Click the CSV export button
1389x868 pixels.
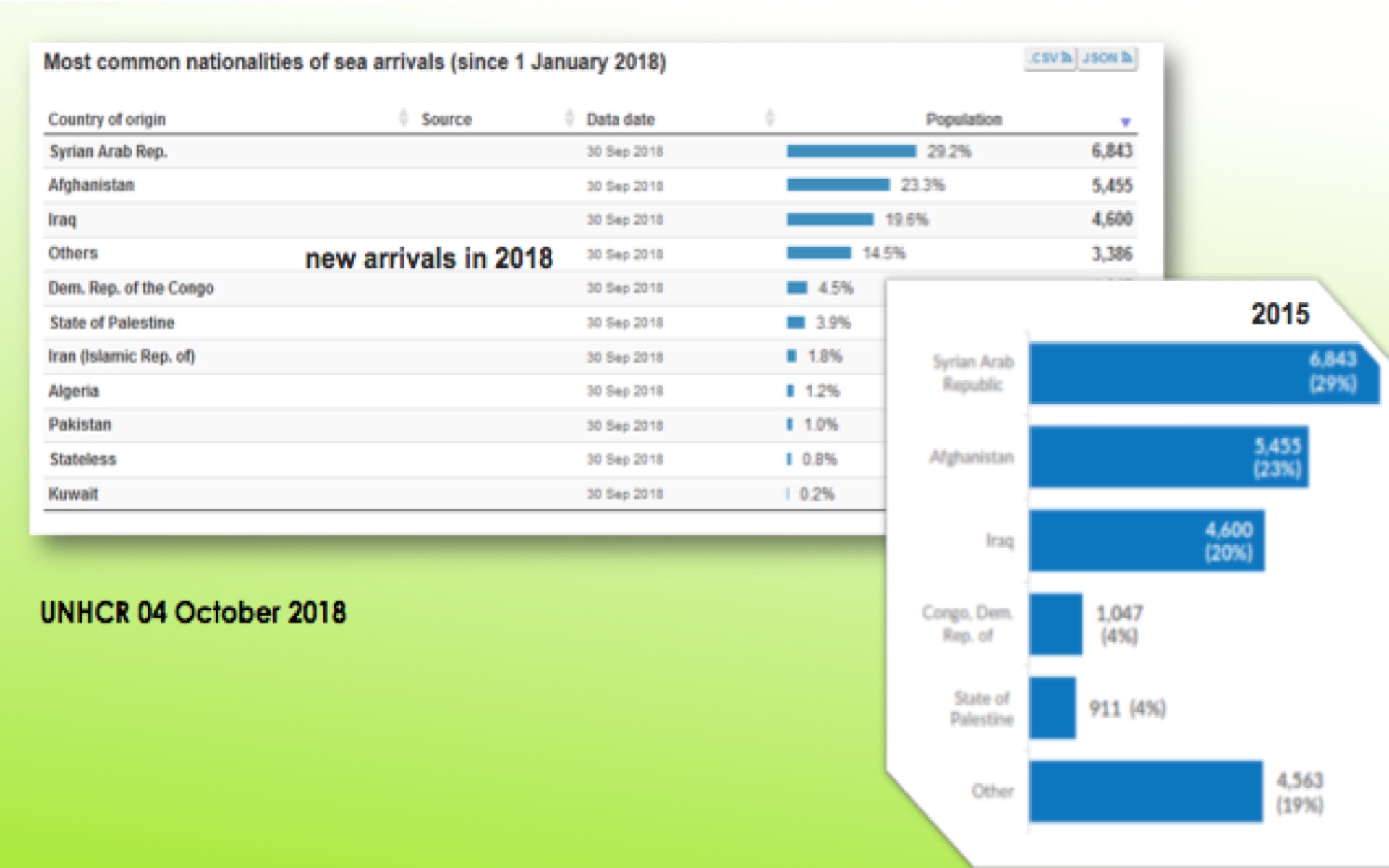[1050, 58]
